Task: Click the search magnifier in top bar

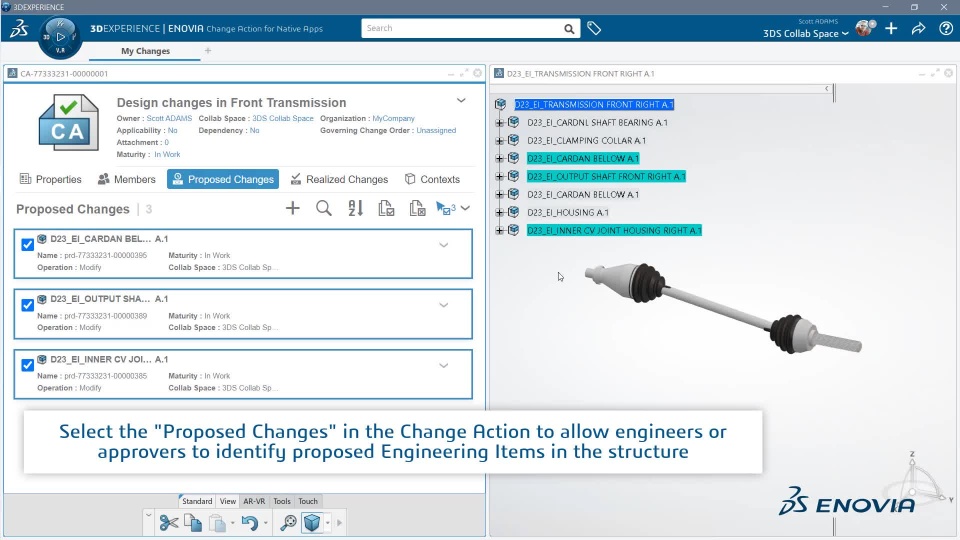Action: [569, 29]
